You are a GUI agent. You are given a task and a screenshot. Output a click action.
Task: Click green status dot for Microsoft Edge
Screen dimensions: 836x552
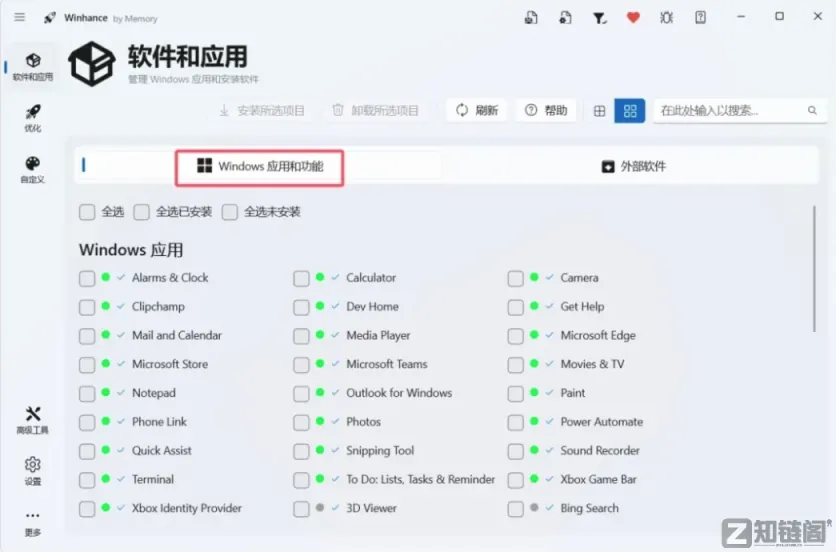click(534, 334)
